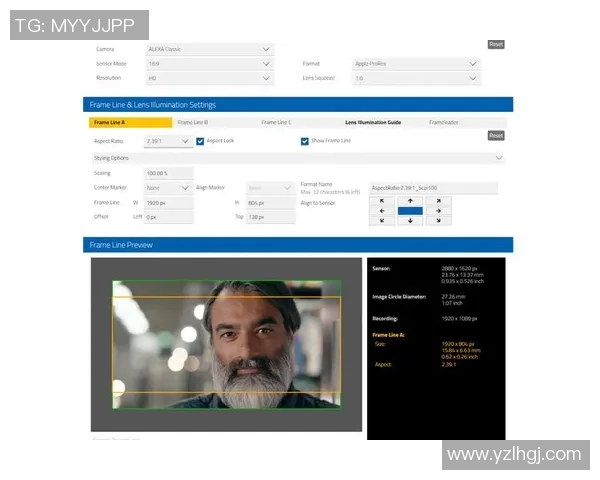Click the Reset button under the frame line tabs
Image resolution: width=600 pixels, height=480 pixels.
pos(495,136)
